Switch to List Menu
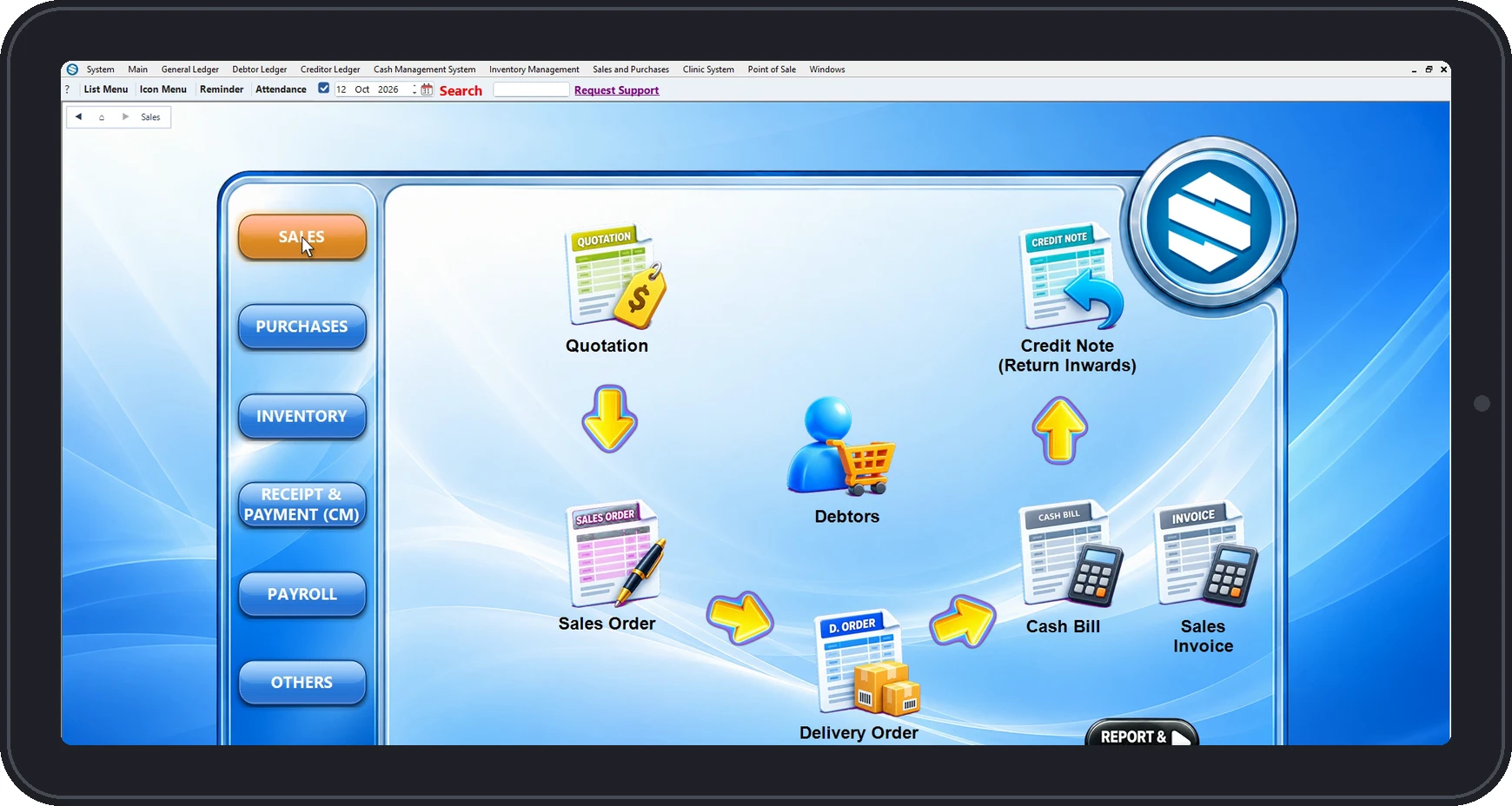 106,89
